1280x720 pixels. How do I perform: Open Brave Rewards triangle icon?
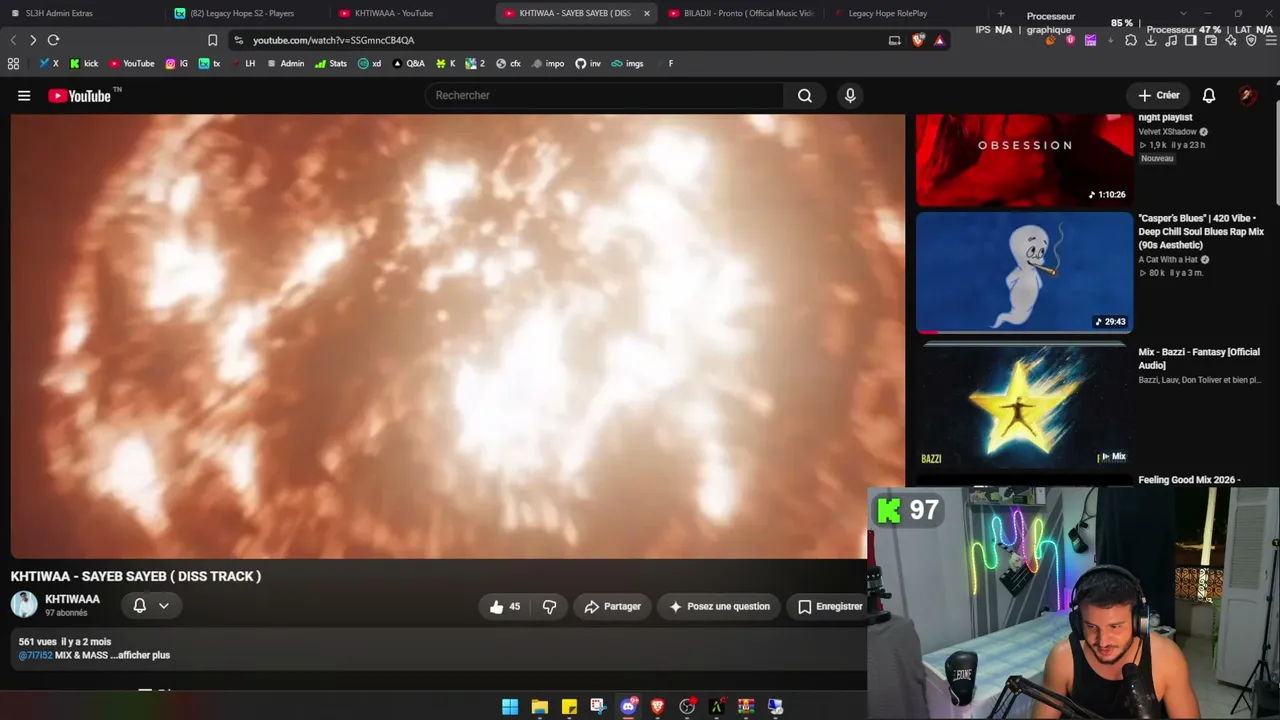(939, 40)
